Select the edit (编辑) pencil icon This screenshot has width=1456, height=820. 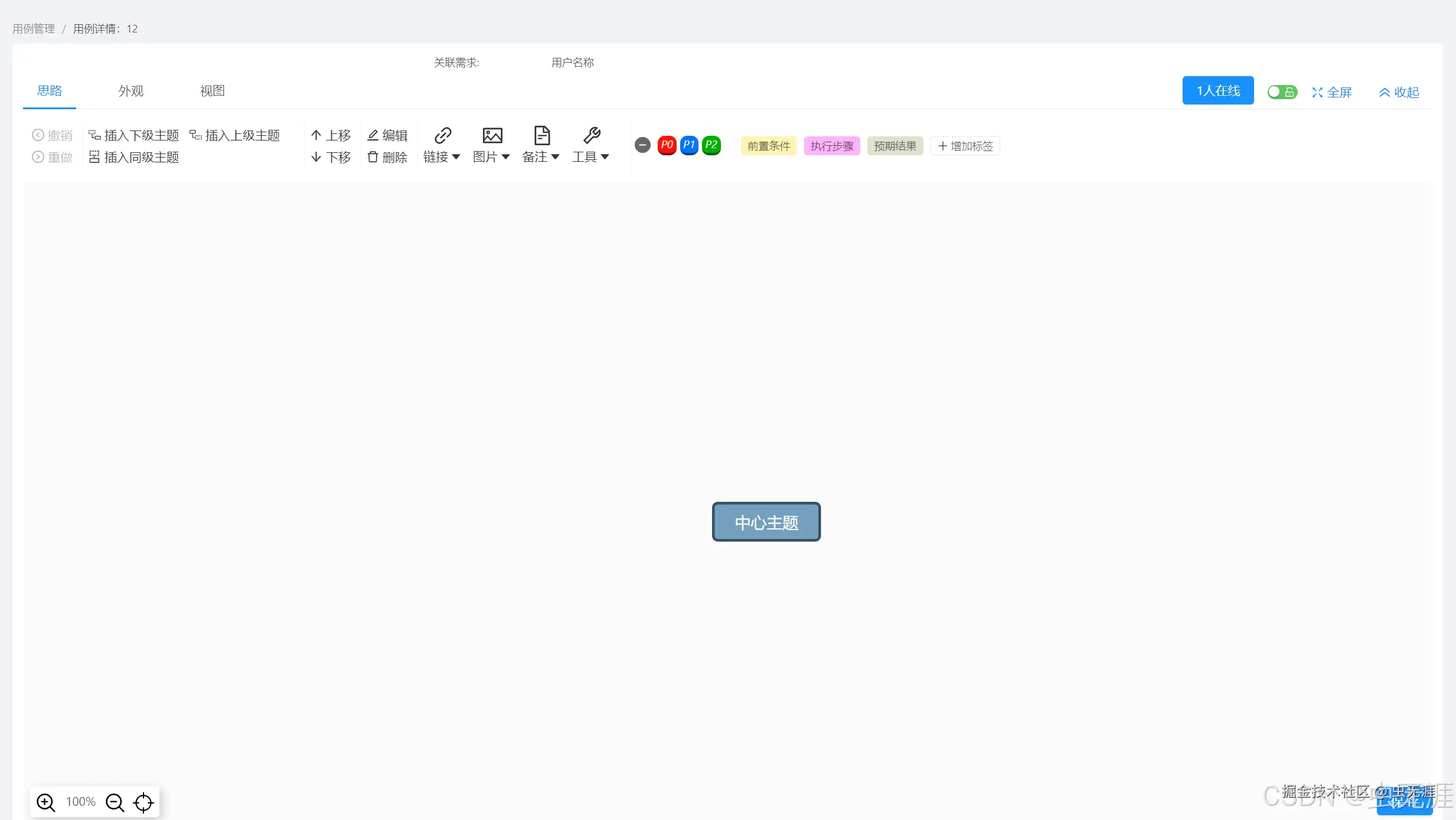(373, 135)
